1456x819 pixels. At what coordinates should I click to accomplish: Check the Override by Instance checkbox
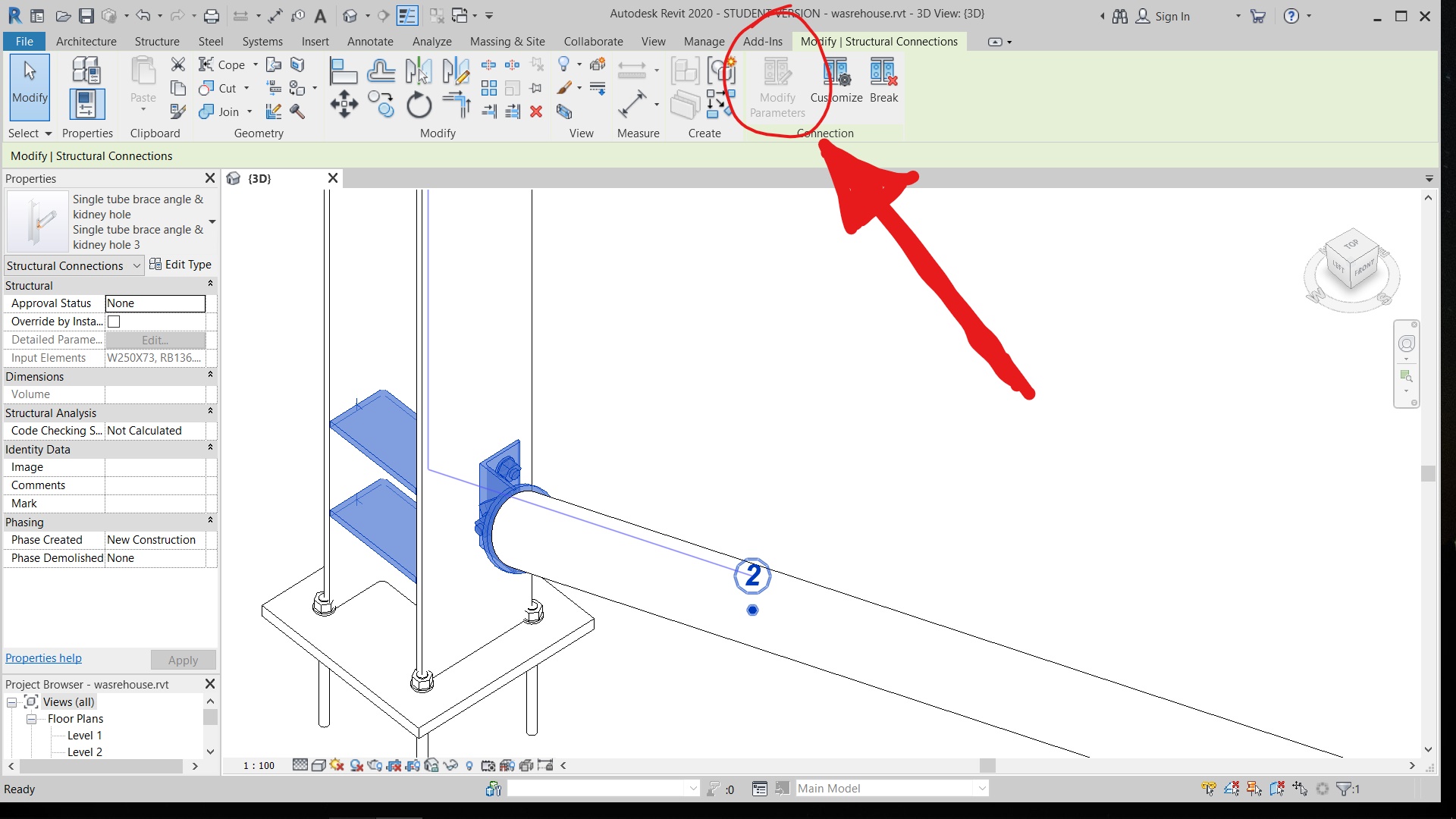tap(113, 321)
